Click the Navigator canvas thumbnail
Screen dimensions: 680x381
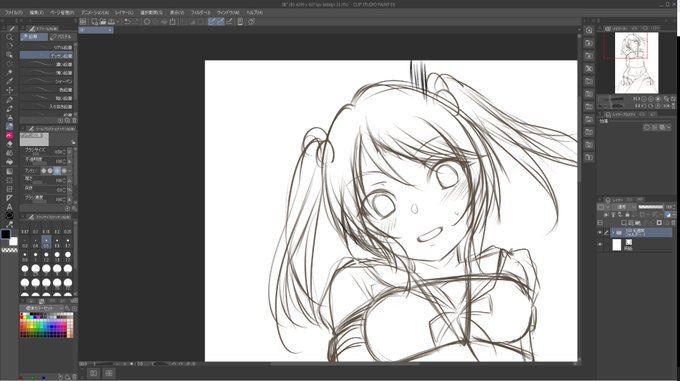[636, 62]
